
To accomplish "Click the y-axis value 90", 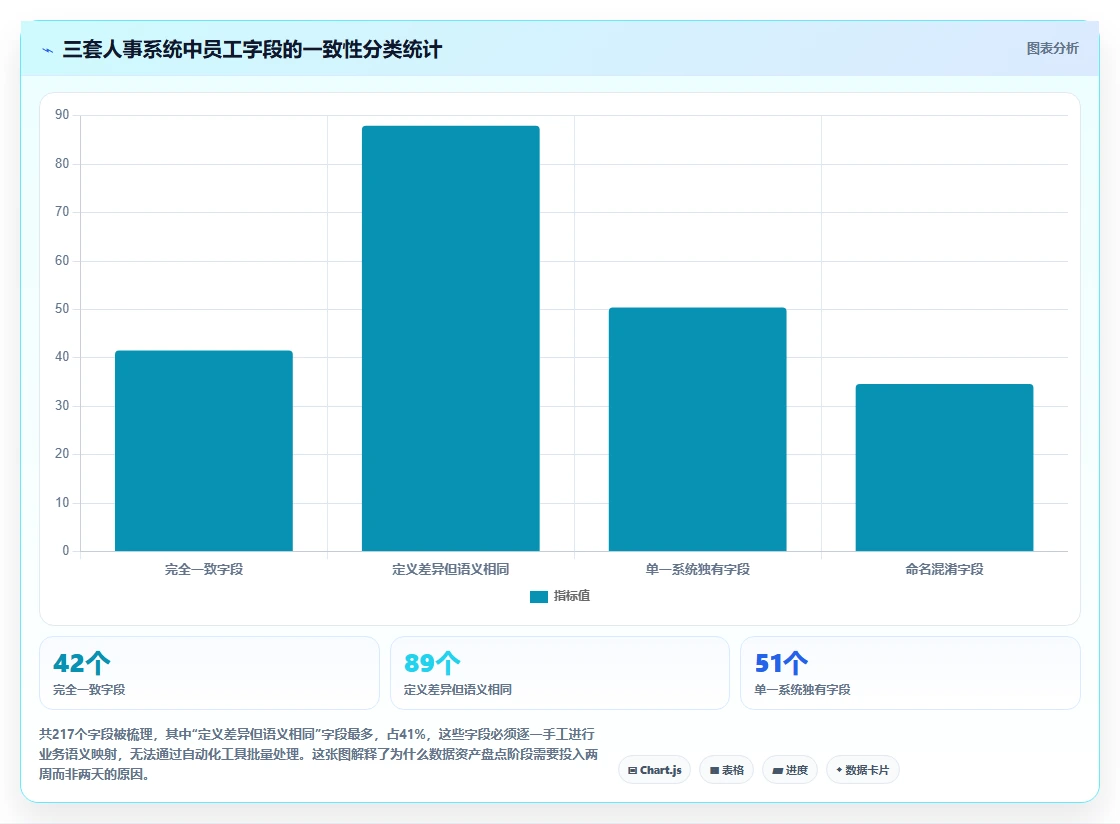I will (62, 115).
